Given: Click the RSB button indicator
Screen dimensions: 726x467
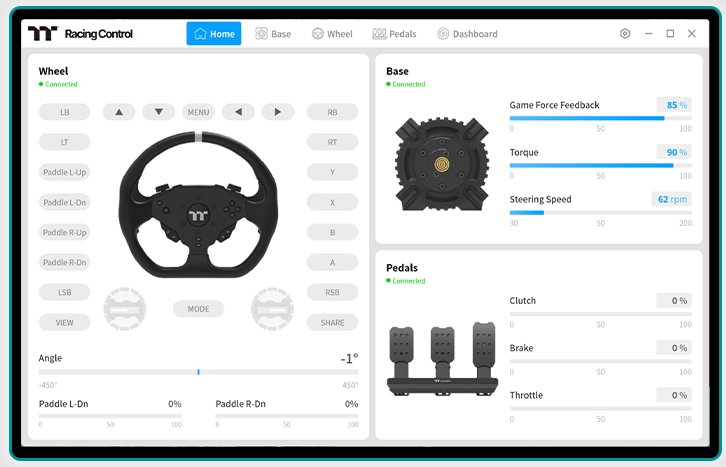Looking at the screenshot, I should point(332,293).
